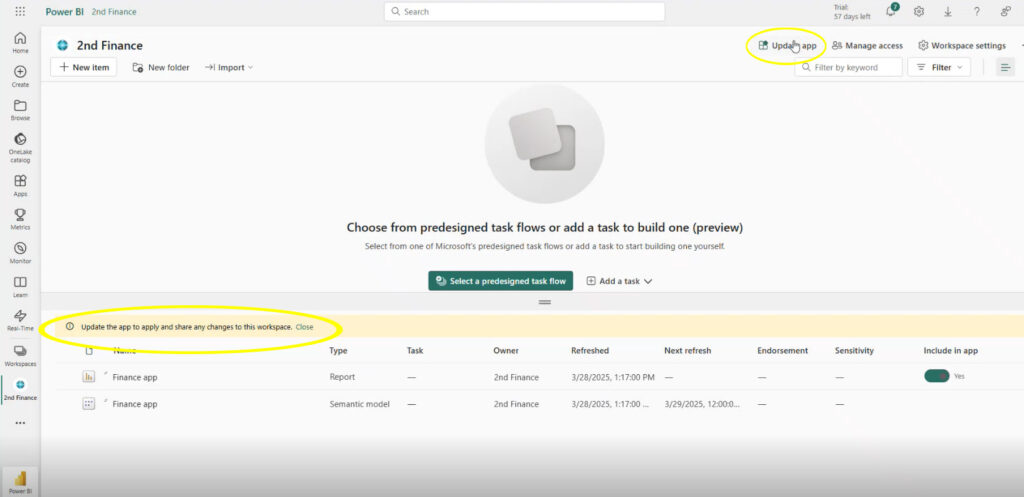Image resolution: width=1024 pixels, height=497 pixels.
Task: Click Update app button
Action: click(787, 46)
